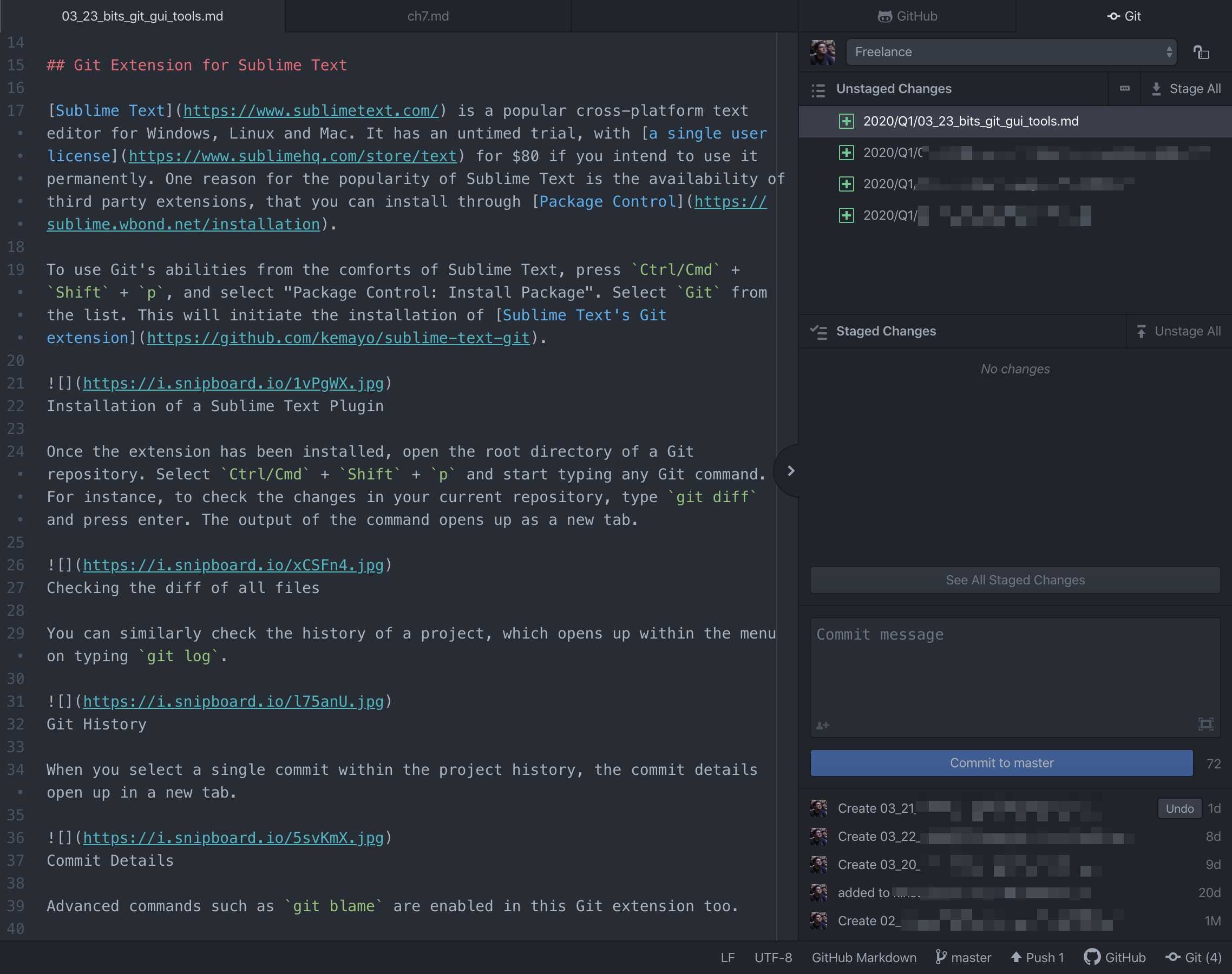
Task: Open the i.snipboard.io/1vPgWX.jpg link
Action: click(233, 383)
